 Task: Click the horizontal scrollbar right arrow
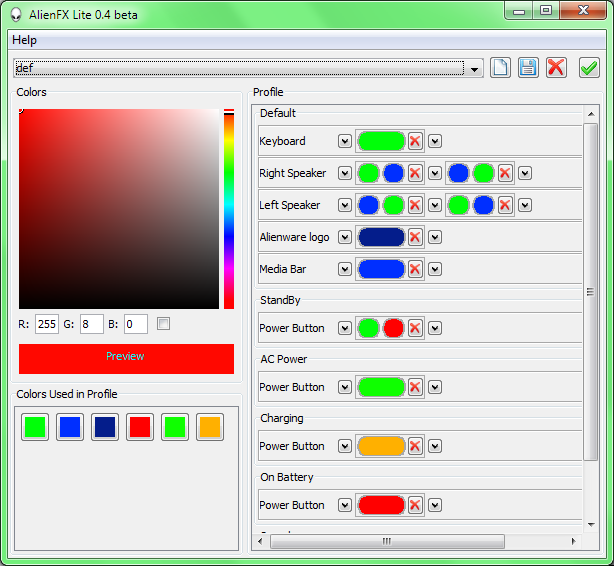[574, 541]
